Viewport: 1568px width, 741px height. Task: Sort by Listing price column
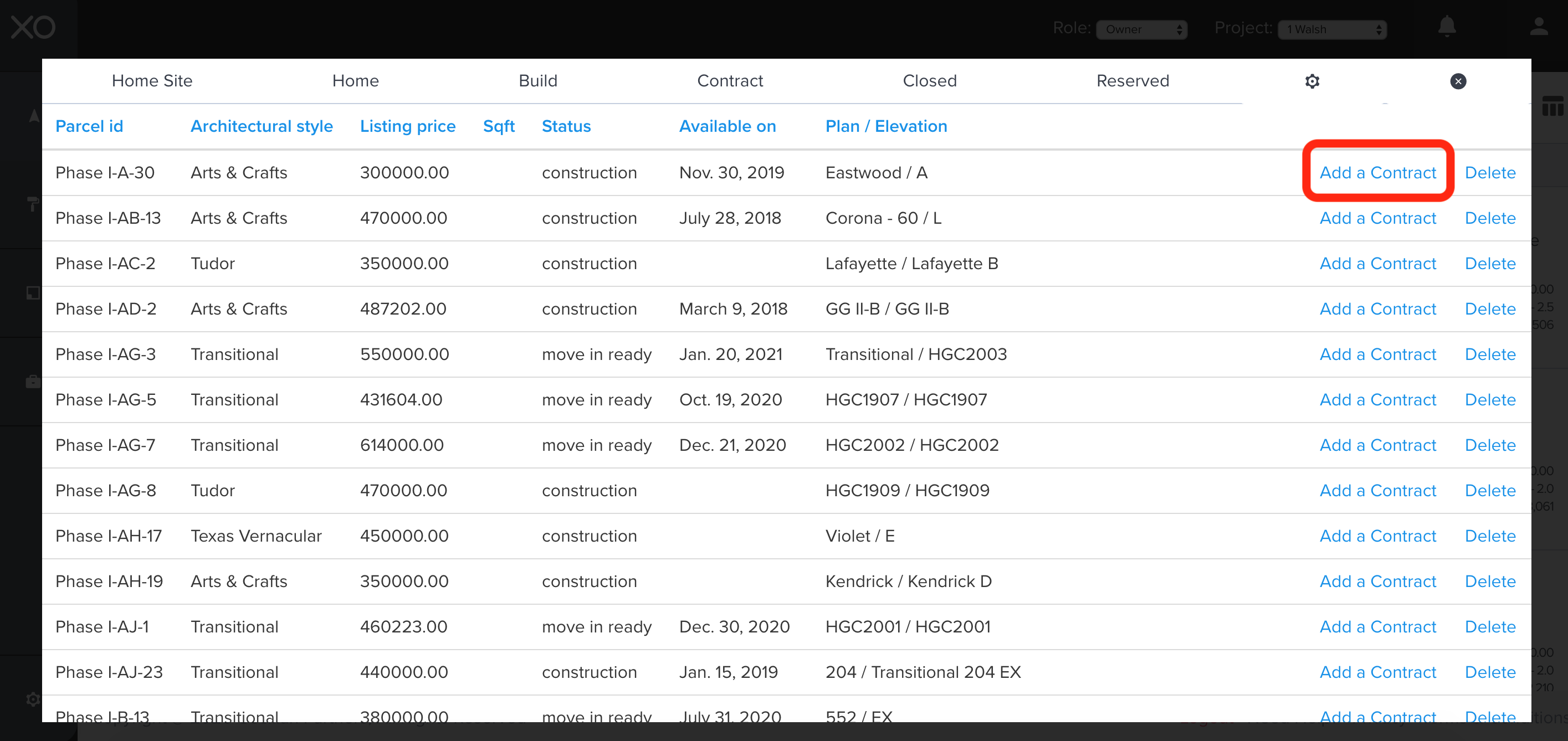(x=407, y=126)
